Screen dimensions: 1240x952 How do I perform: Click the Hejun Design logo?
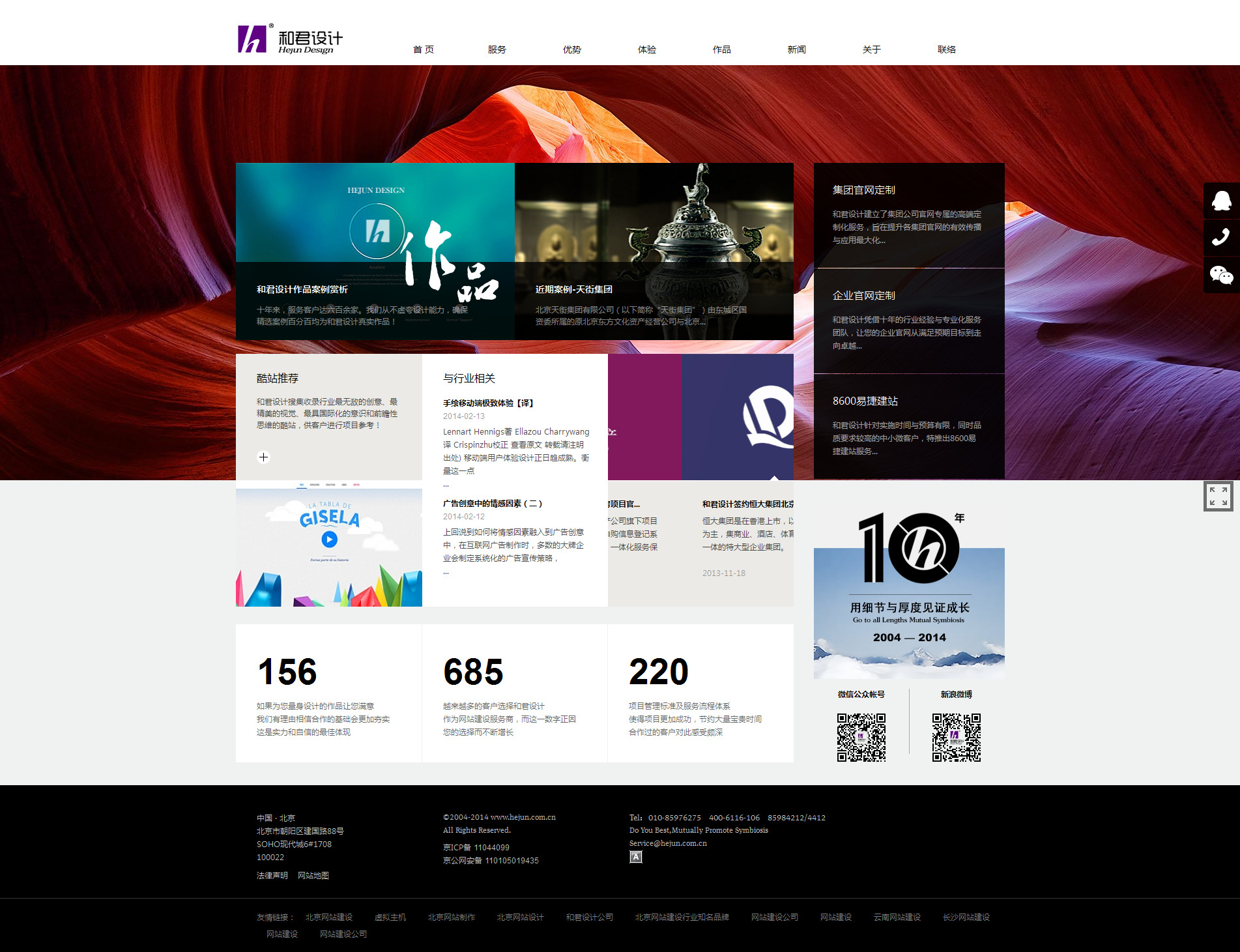click(x=290, y=39)
